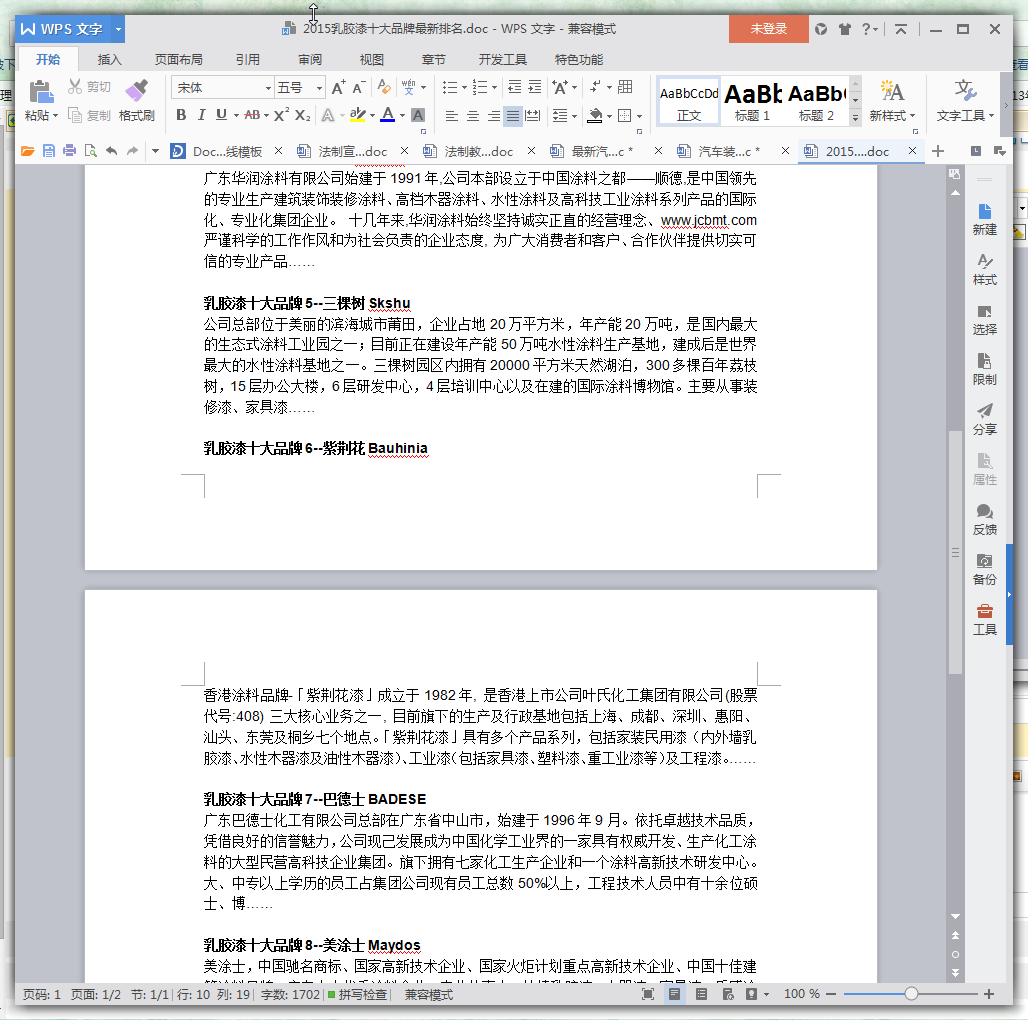Click the 未登录 login button
Image resolution: width=1028 pixels, height=1020 pixels.
tap(768, 29)
